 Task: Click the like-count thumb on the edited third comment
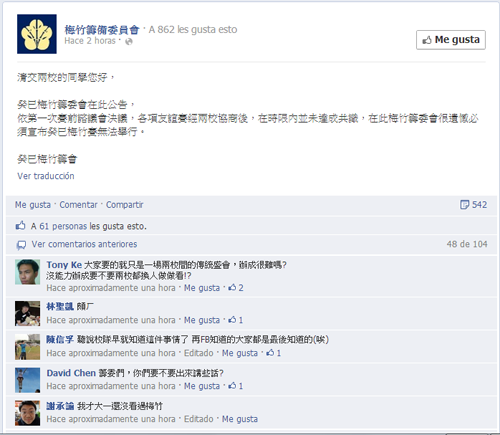tap(270, 353)
